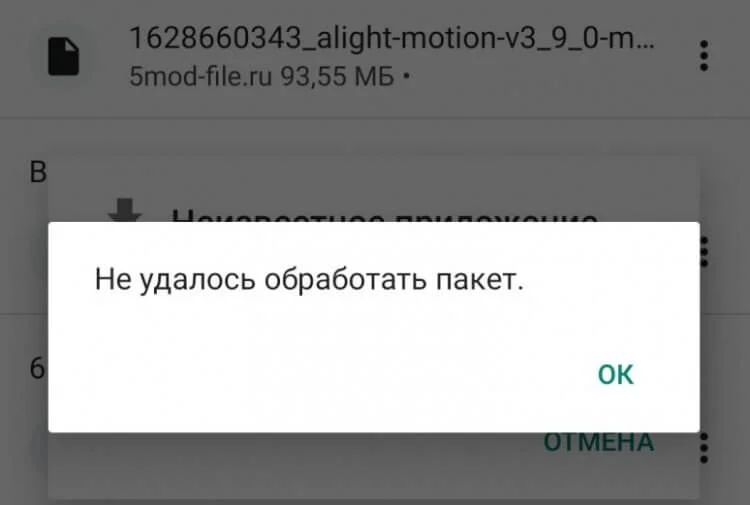The width and height of the screenshot is (750, 505).
Task: Open three-dot menu for alight-motion file
Action: pyautogui.click(x=704, y=56)
